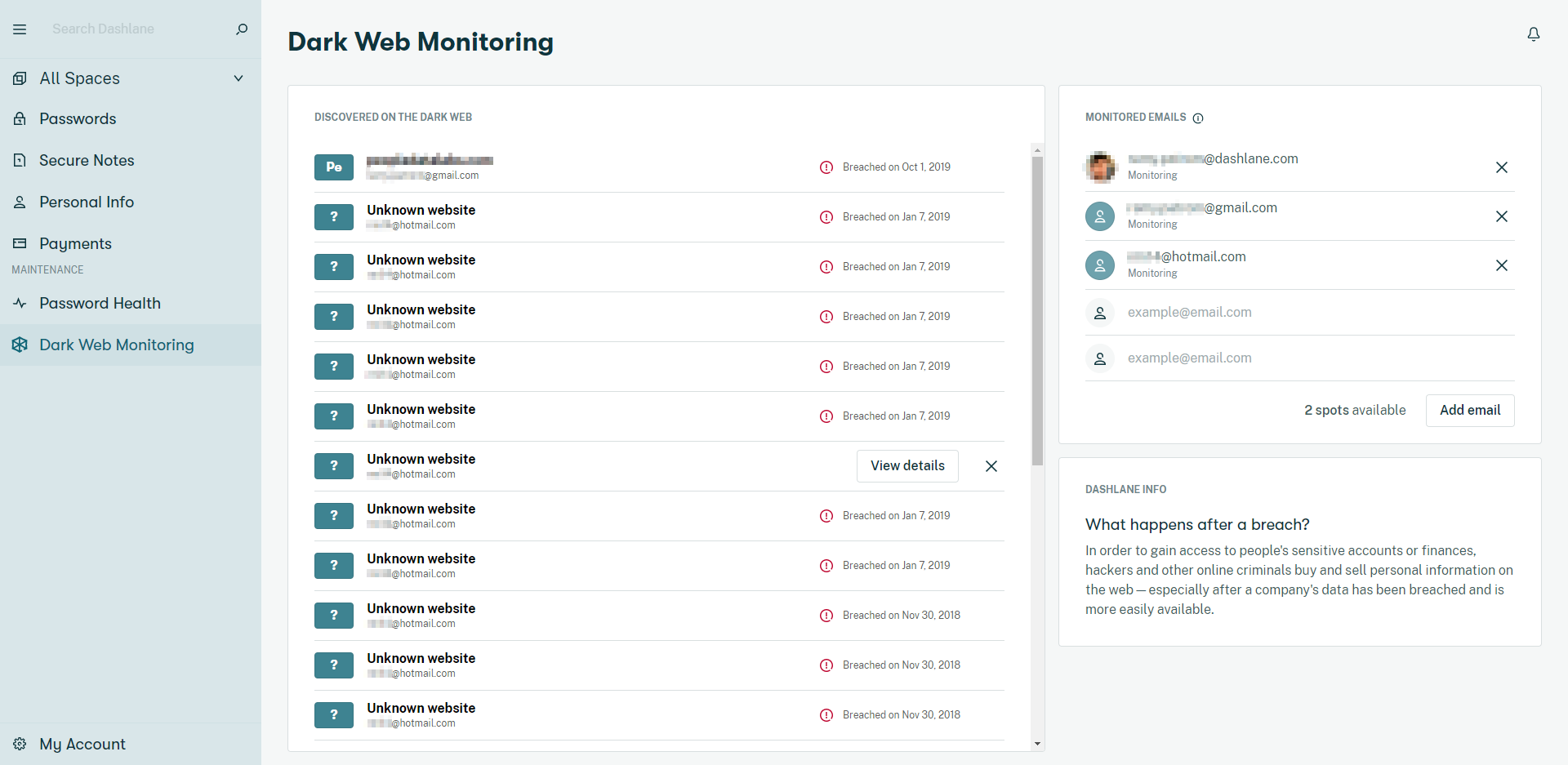Dismiss the hotmail.com monitored email

1502,265
